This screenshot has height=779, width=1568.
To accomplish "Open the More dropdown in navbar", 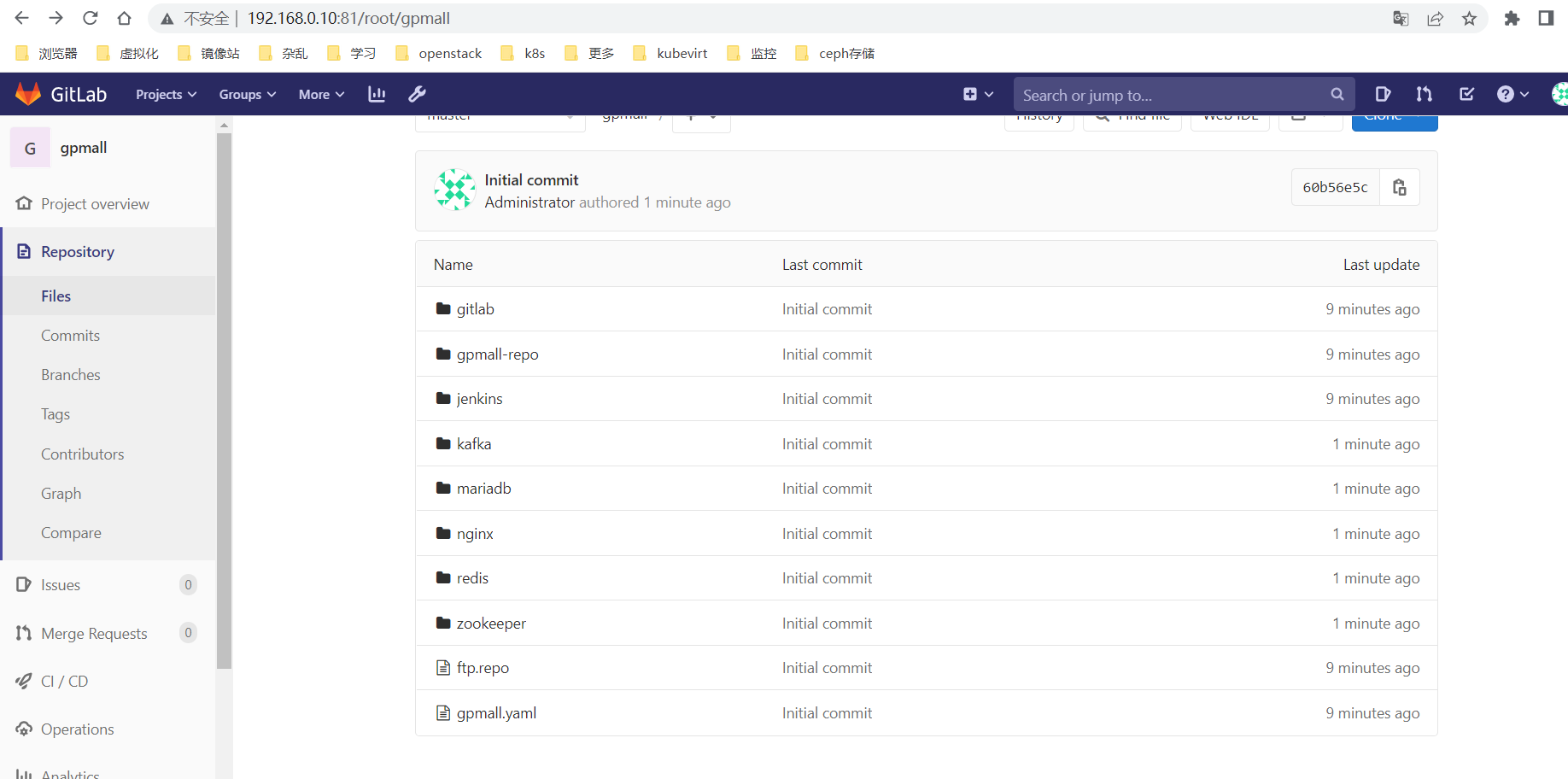I will point(321,95).
